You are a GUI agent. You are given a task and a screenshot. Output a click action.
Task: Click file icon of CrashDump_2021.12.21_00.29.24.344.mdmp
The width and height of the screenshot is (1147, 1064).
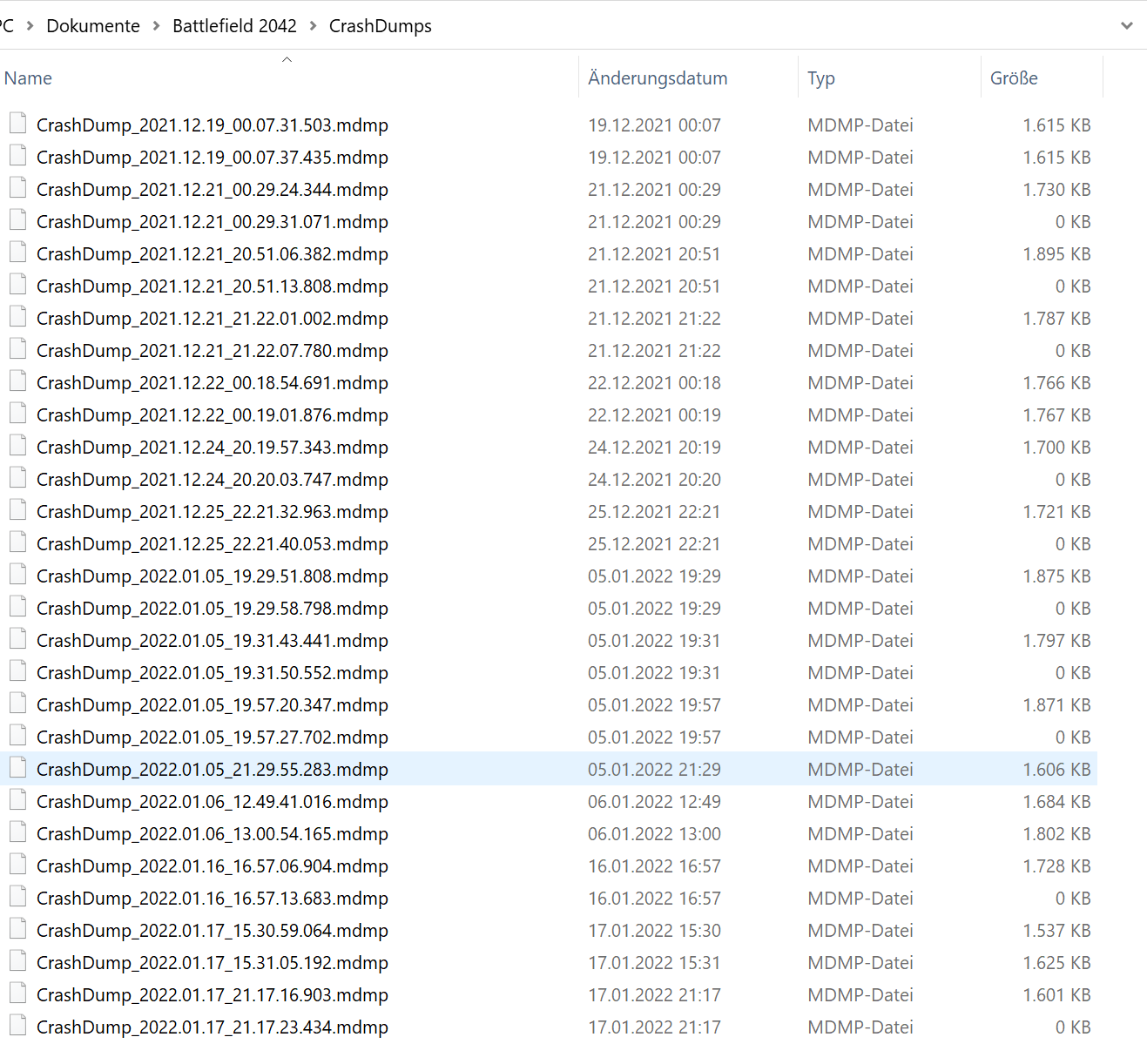pyautogui.click(x=17, y=189)
